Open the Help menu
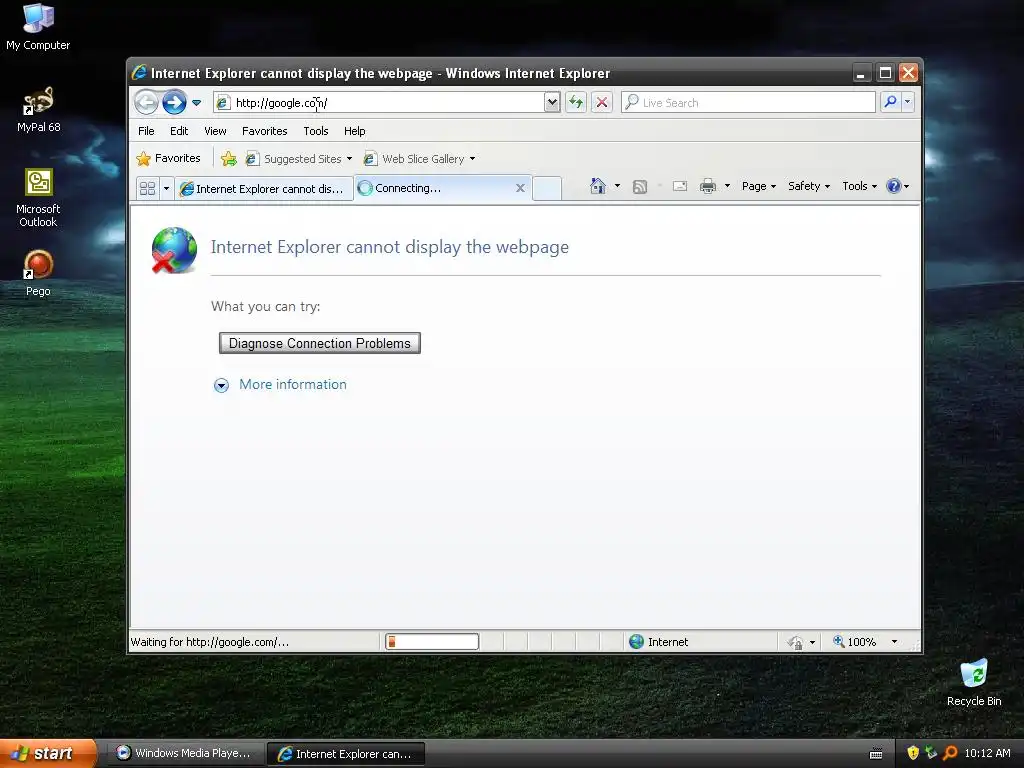Viewport: 1024px width, 768px height. coord(355,131)
